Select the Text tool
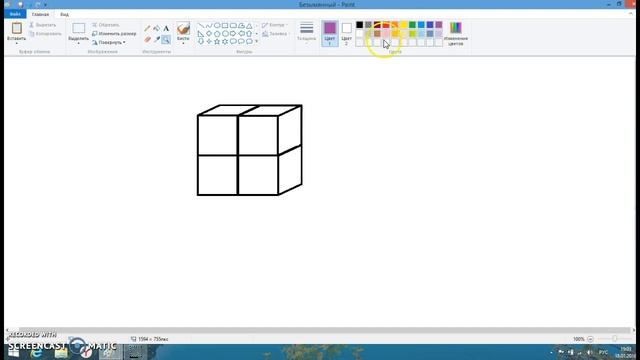 coord(166,29)
